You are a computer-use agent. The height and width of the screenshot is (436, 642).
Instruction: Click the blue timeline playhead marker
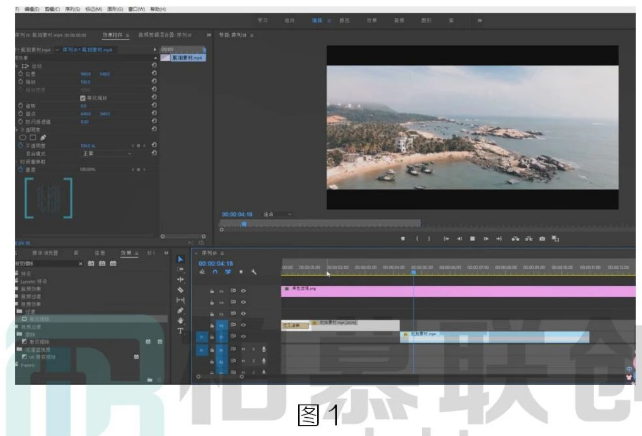click(x=414, y=272)
